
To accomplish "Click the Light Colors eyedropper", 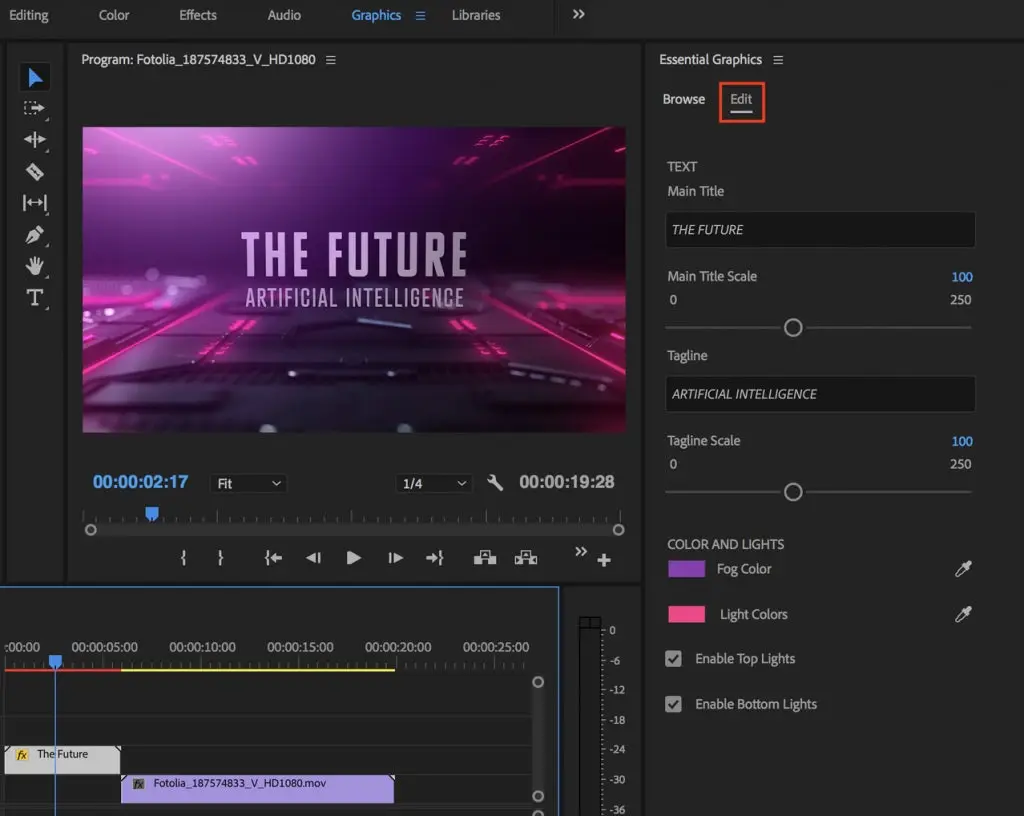I will 962,614.
